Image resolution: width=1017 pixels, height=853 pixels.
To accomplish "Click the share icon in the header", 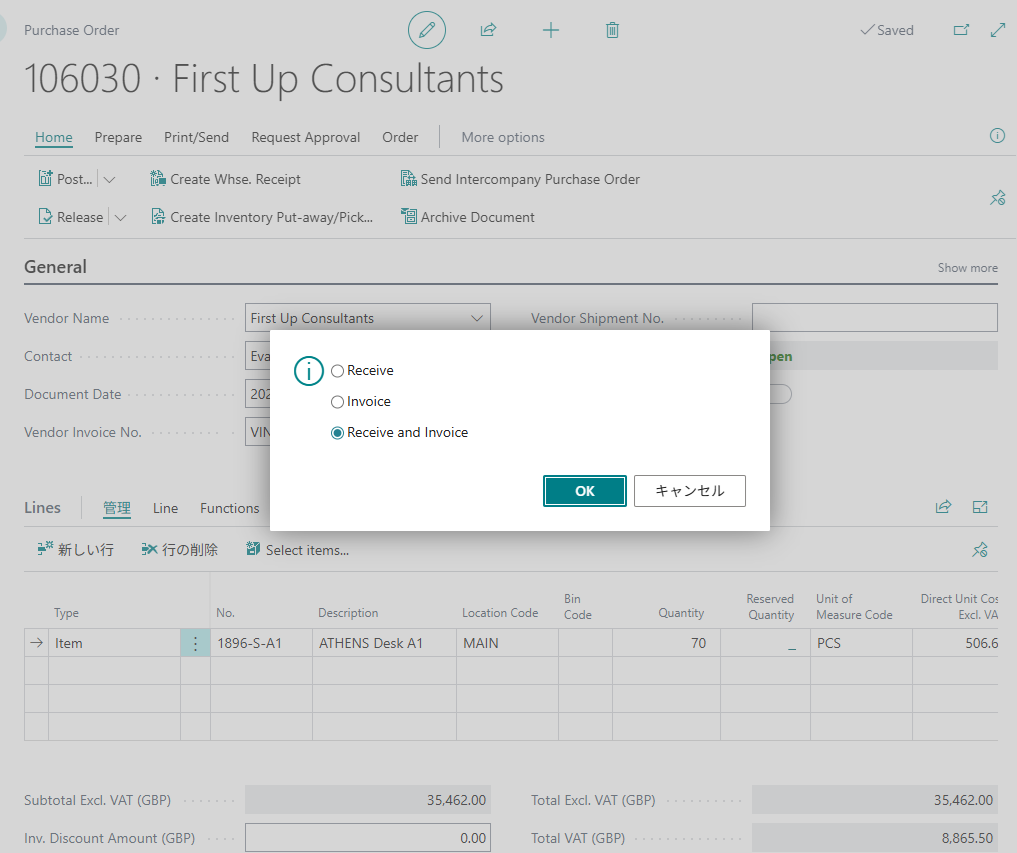I will pos(488,30).
